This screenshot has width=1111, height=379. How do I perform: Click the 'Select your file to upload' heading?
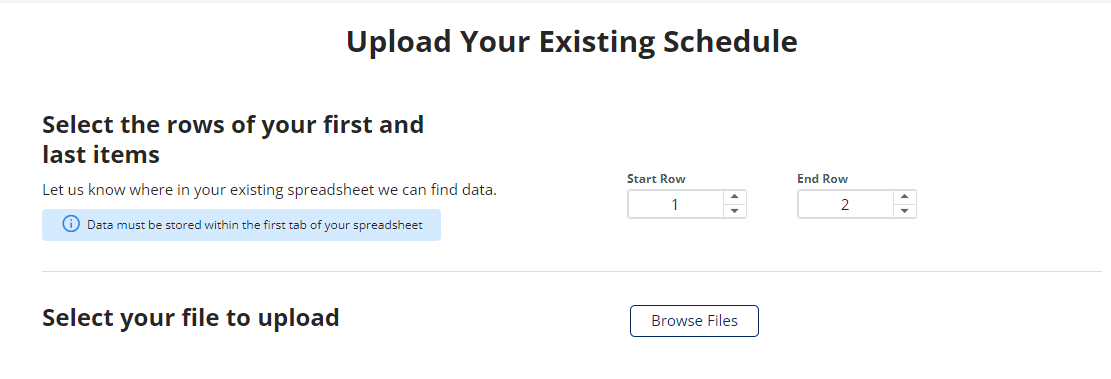click(191, 317)
